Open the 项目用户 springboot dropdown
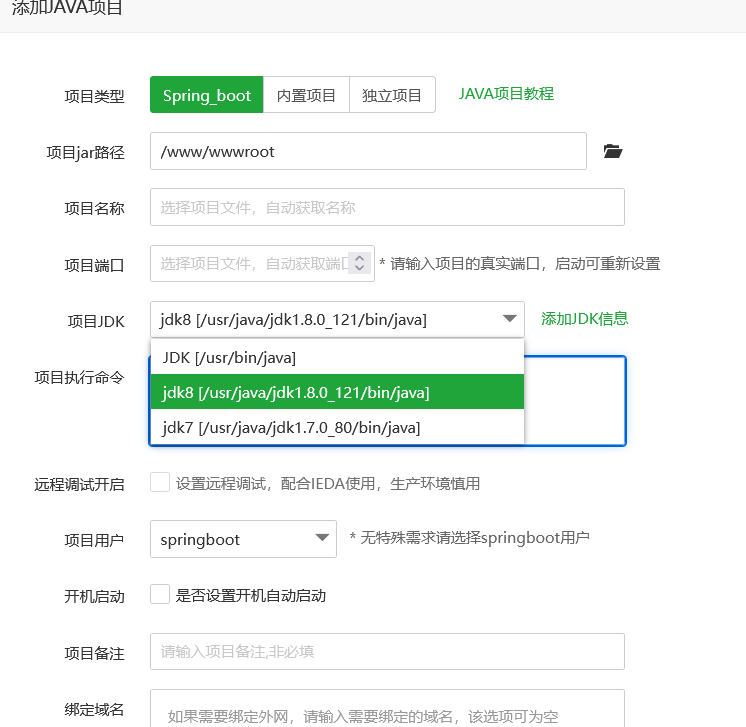The height and width of the screenshot is (727, 746). pos(243,539)
